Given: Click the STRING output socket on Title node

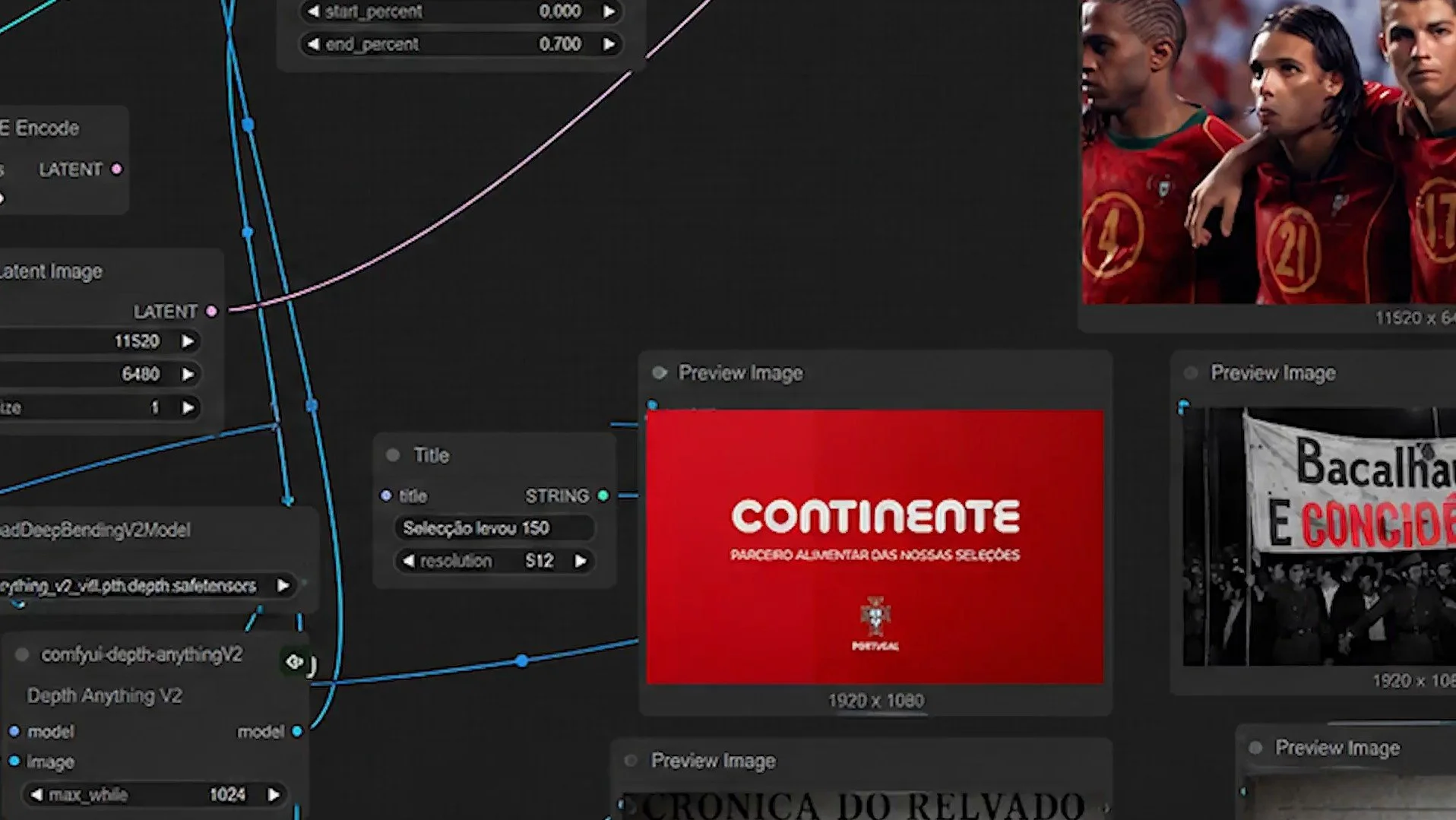Looking at the screenshot, I should point(603,496).
